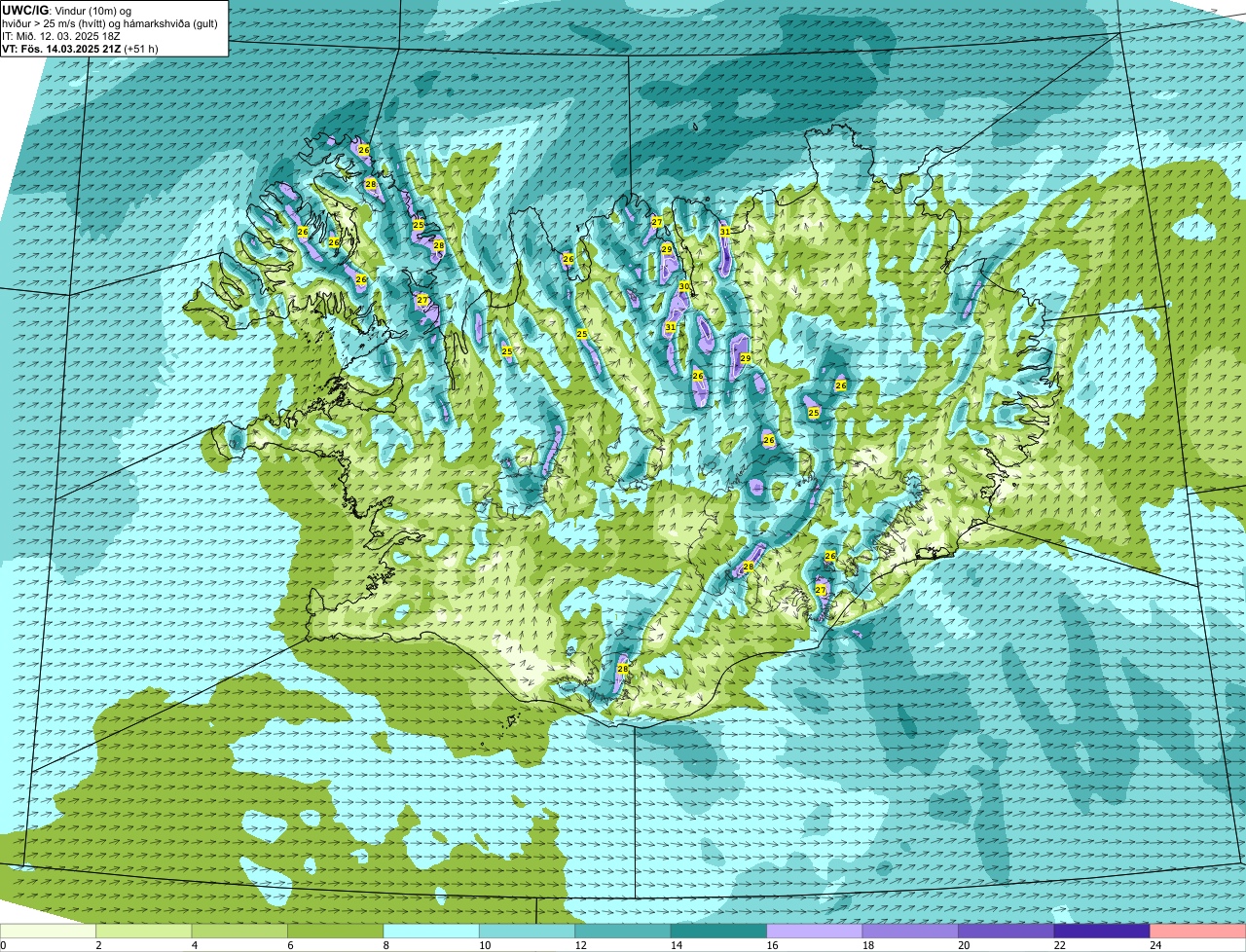Click the 4–6 m/s legend swatch
Screen dimensions: 1246x952
click(239, 932)
